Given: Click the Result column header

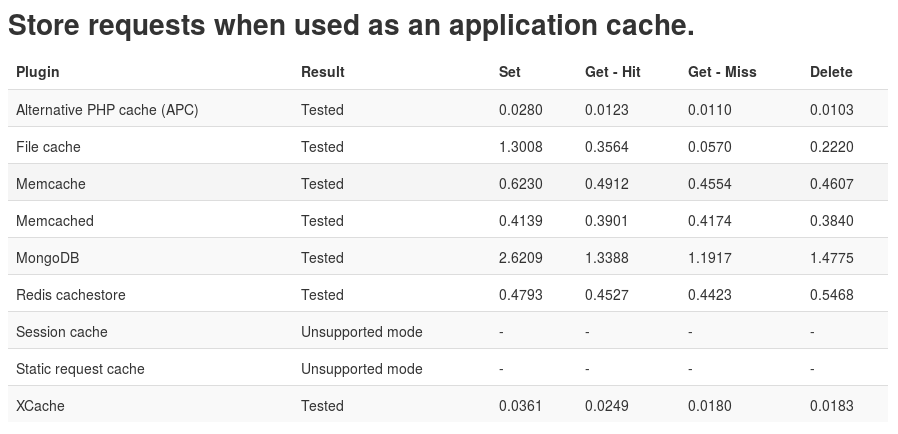Looking at the screenshot, I should click(x=323, y=72).
